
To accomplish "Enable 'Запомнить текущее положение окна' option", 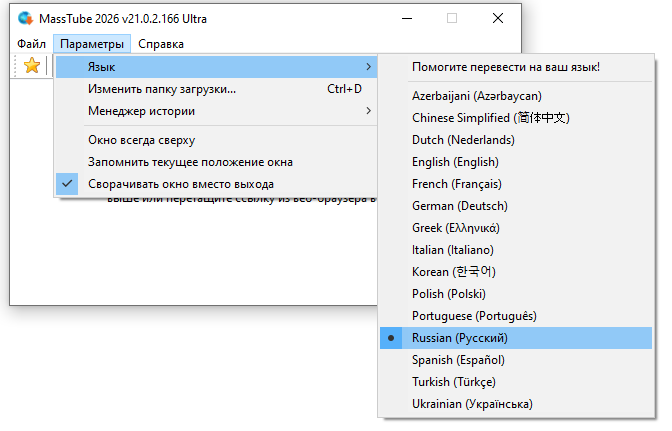I will pos(190,162).
